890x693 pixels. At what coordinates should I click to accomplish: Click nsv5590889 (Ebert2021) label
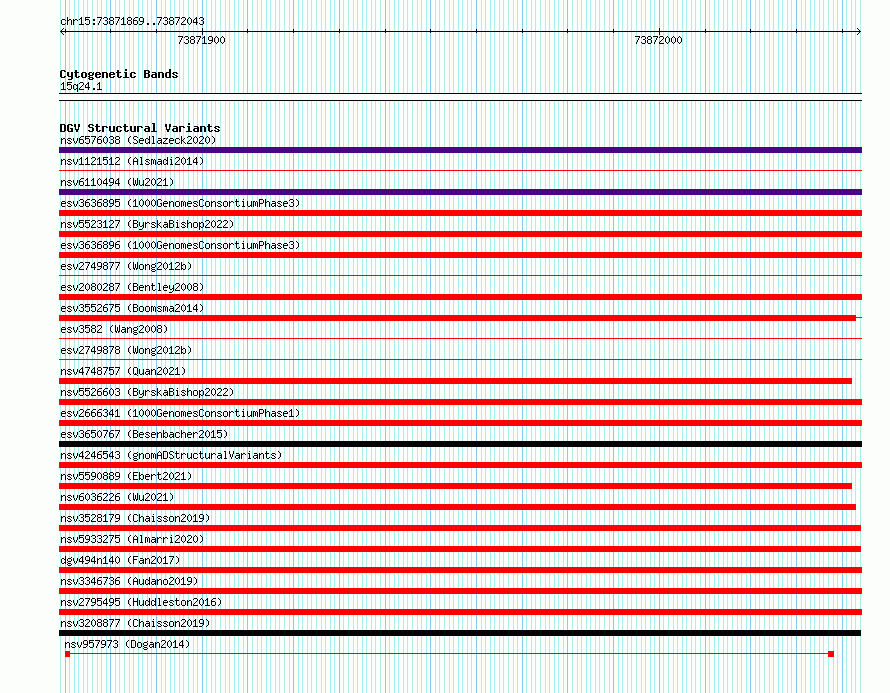(x=126, y=476)
